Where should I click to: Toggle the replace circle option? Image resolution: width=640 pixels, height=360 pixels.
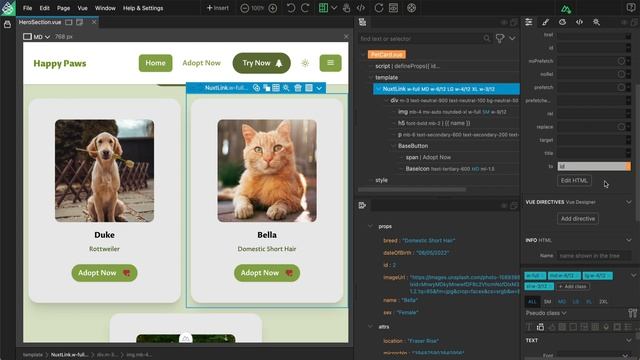pyautogui.click(x=621, y=127)
